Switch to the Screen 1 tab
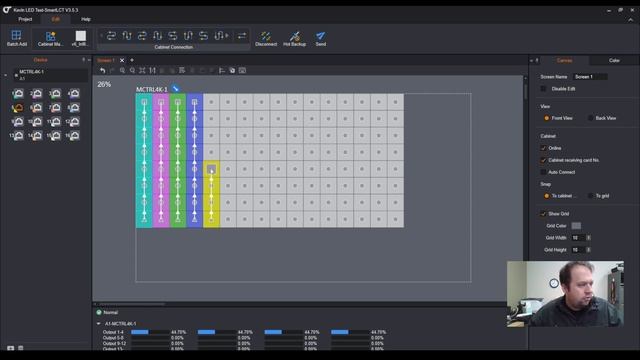The image size is (640, 360). point(106,60)
